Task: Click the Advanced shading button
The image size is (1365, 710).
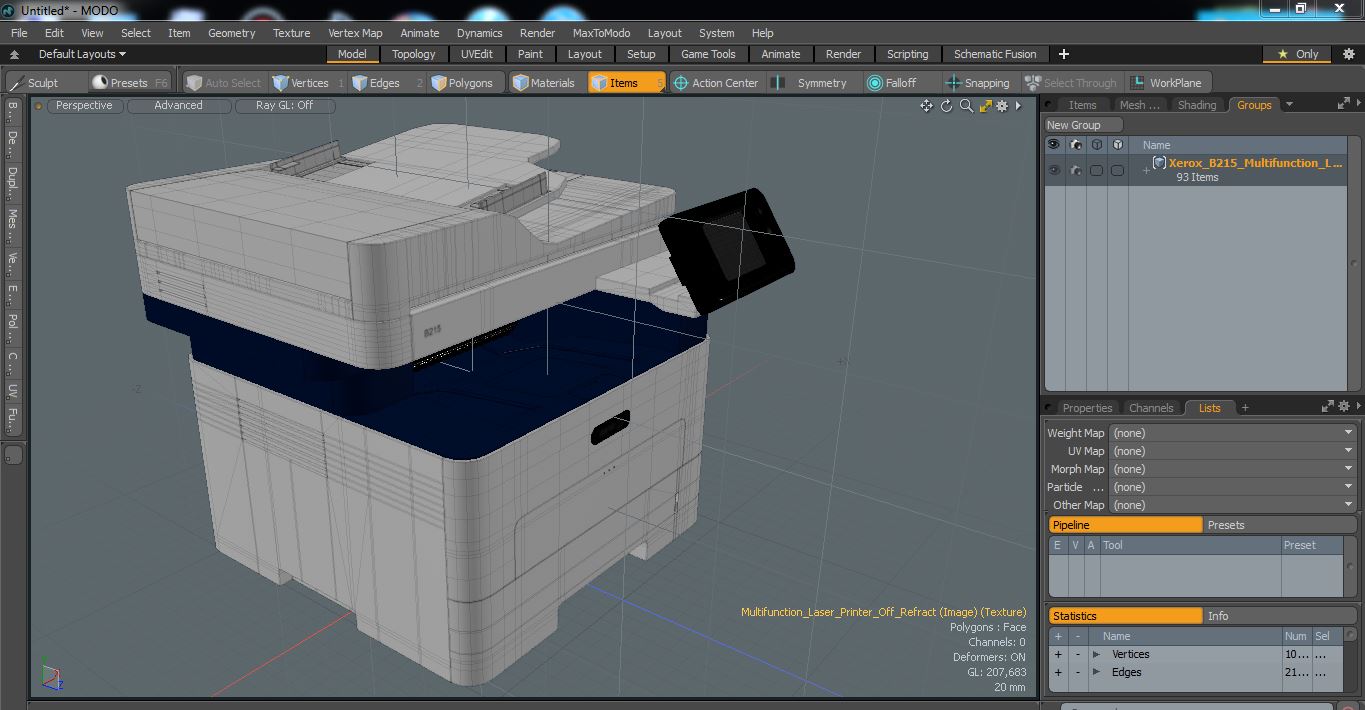Action: [x=178, y=105]
